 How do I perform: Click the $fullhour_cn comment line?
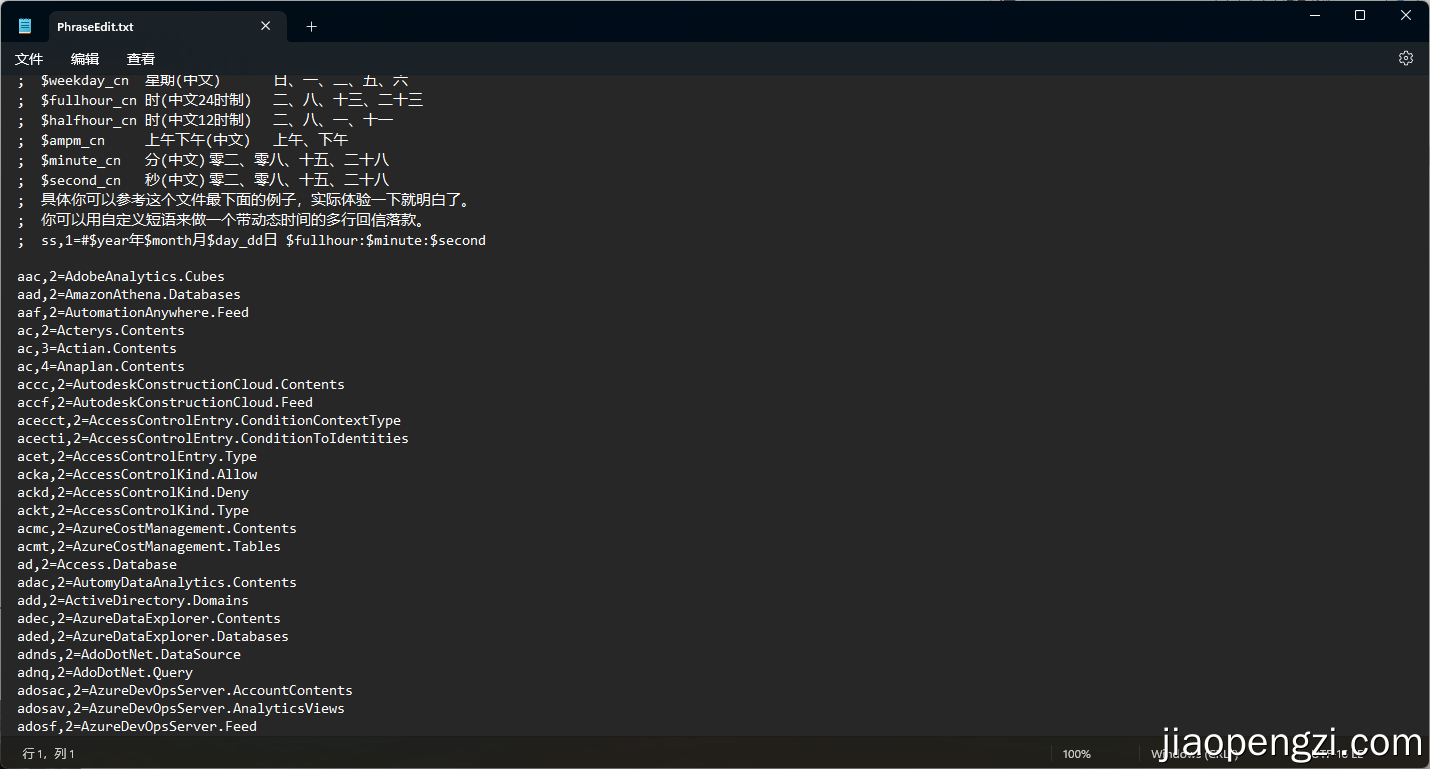click(x=221, y=100)
